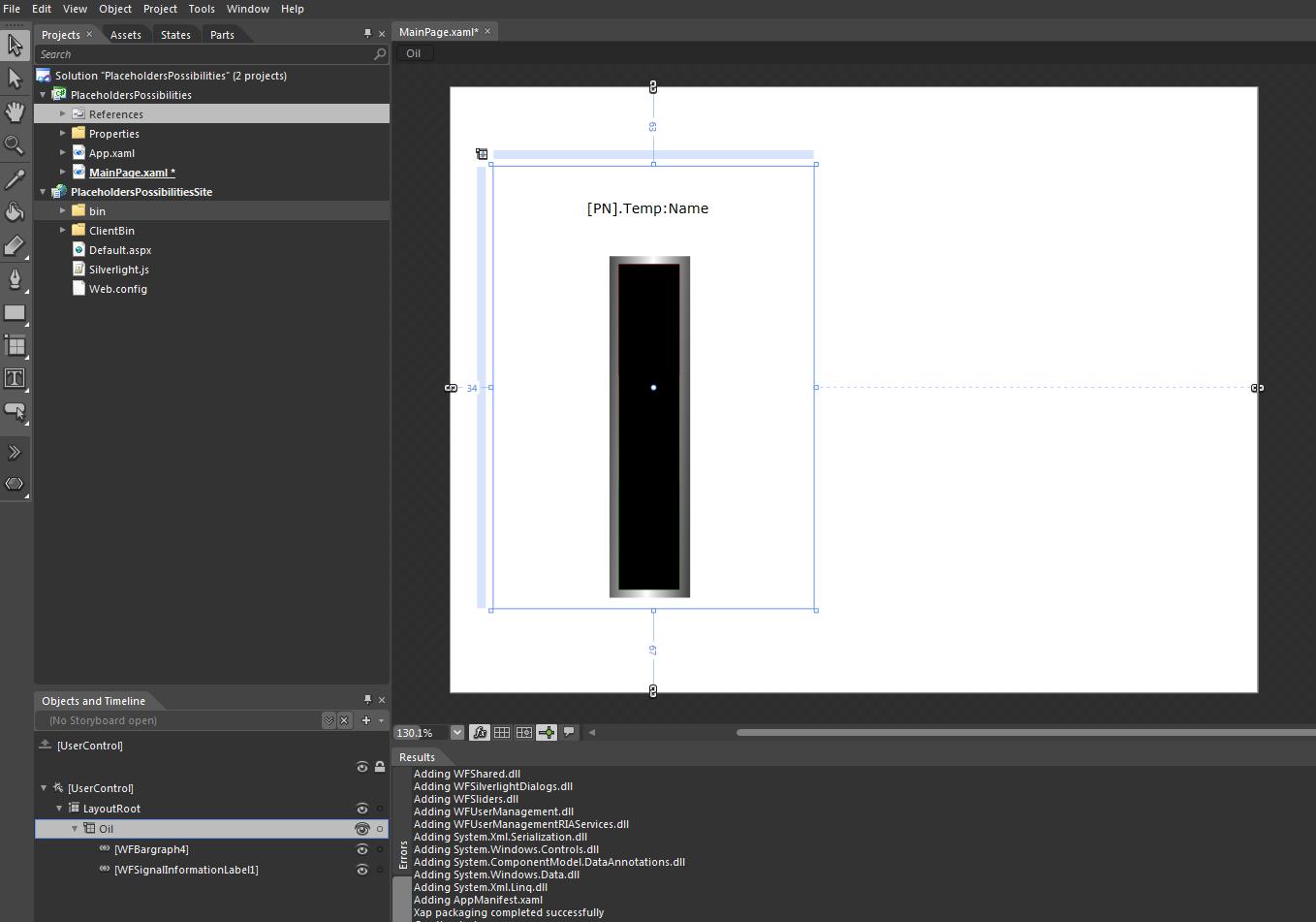Viewport: 1316px width, 922px height.
Task: Open the zoom percentage dropdown
Action: 457,733
